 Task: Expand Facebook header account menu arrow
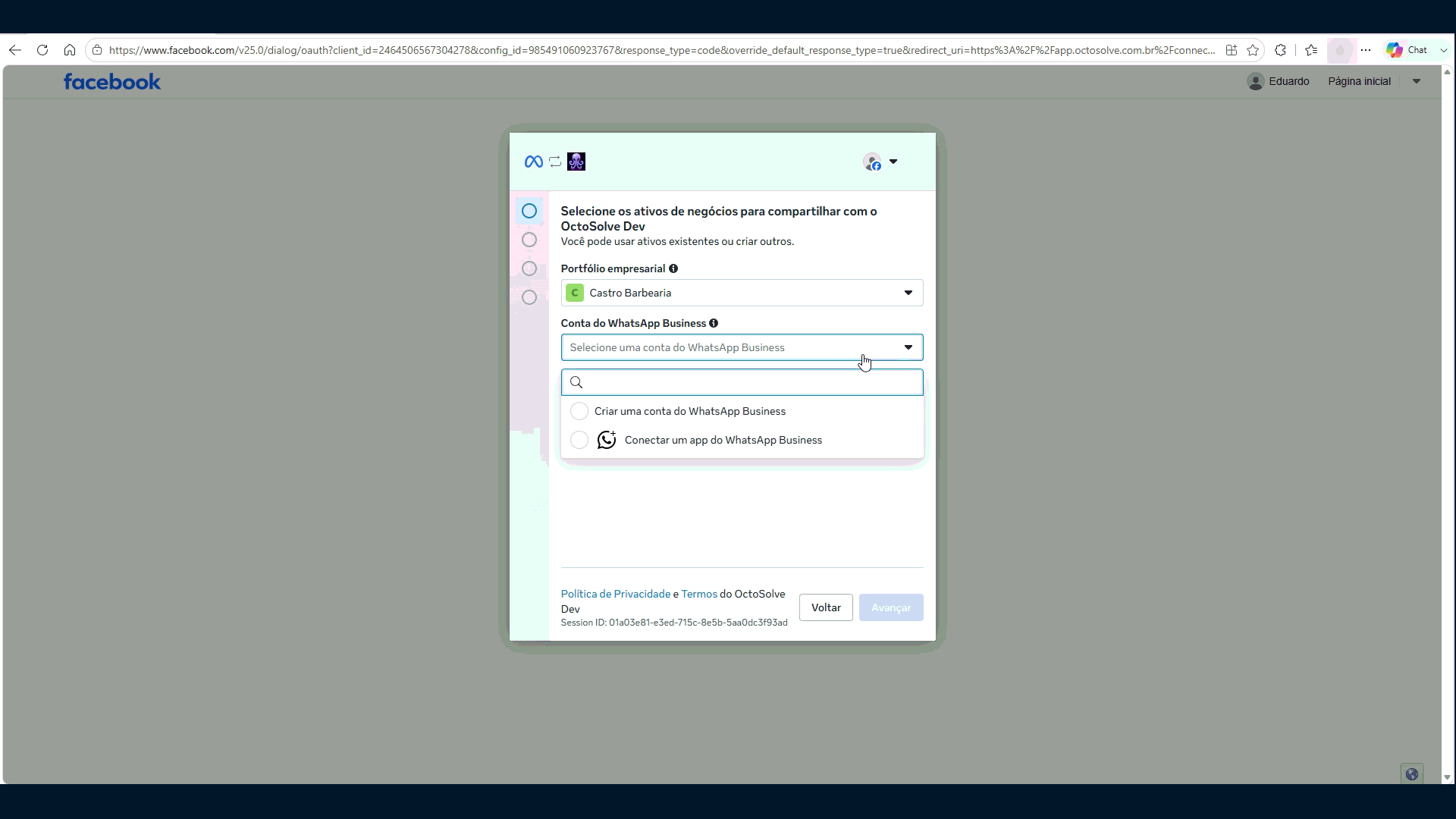pyautogui.click(x=1416, y=81)
